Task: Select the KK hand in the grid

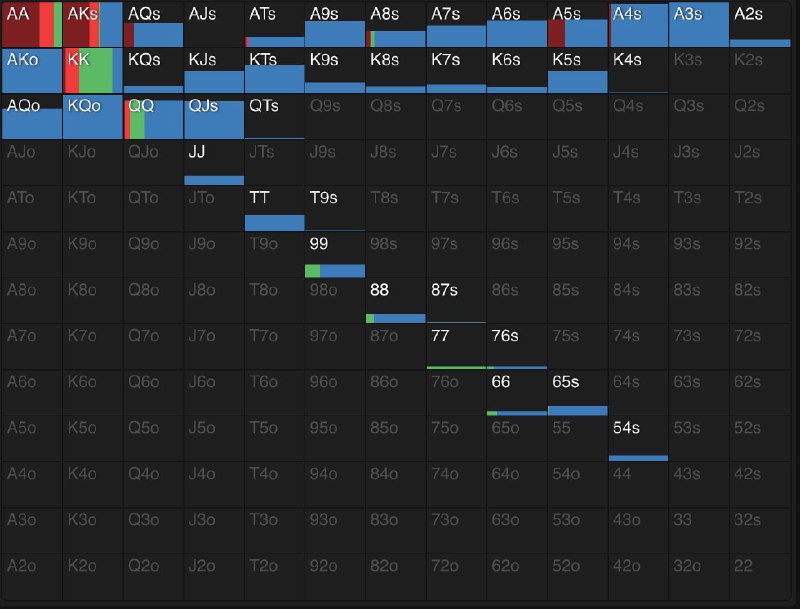Action: click(92, 70)
